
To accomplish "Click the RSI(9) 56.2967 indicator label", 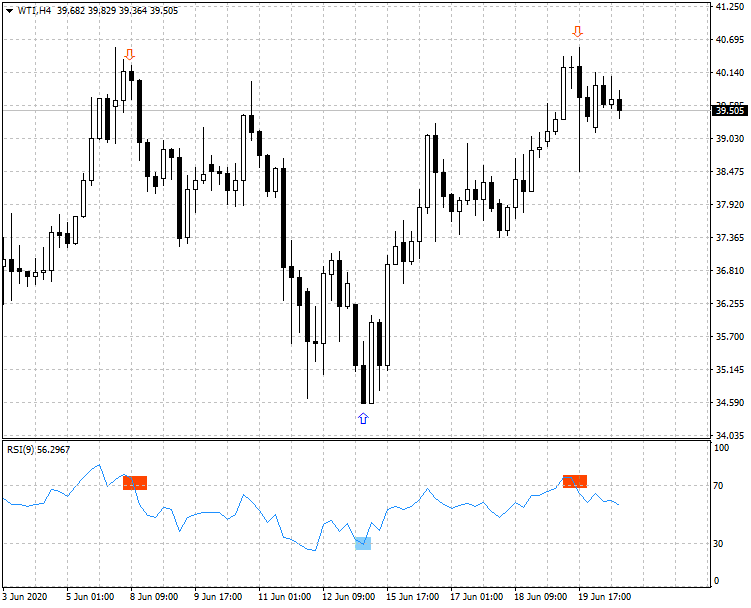I will click(38, 449).
